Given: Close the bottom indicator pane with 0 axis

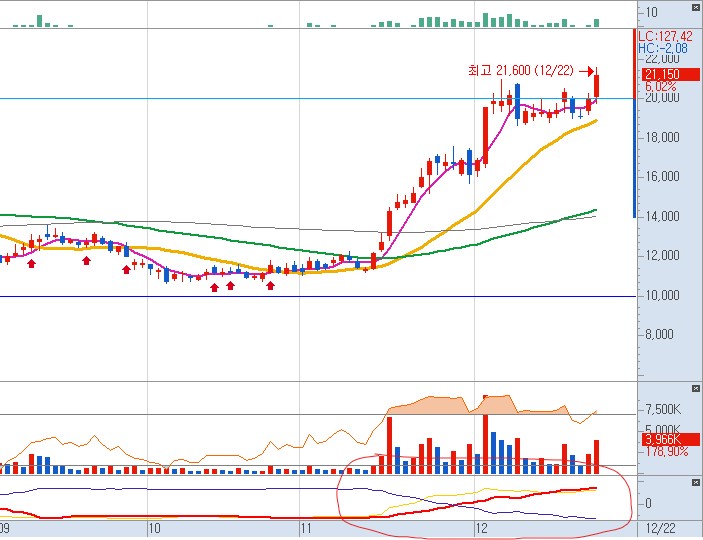Looking at the screenshot, I should coord(695,483).
